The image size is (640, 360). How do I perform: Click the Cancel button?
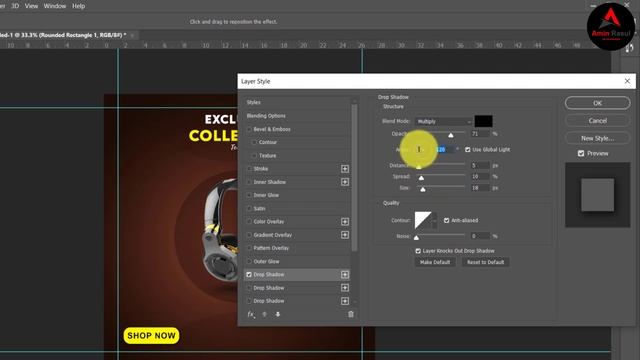[x=598, y=121]
